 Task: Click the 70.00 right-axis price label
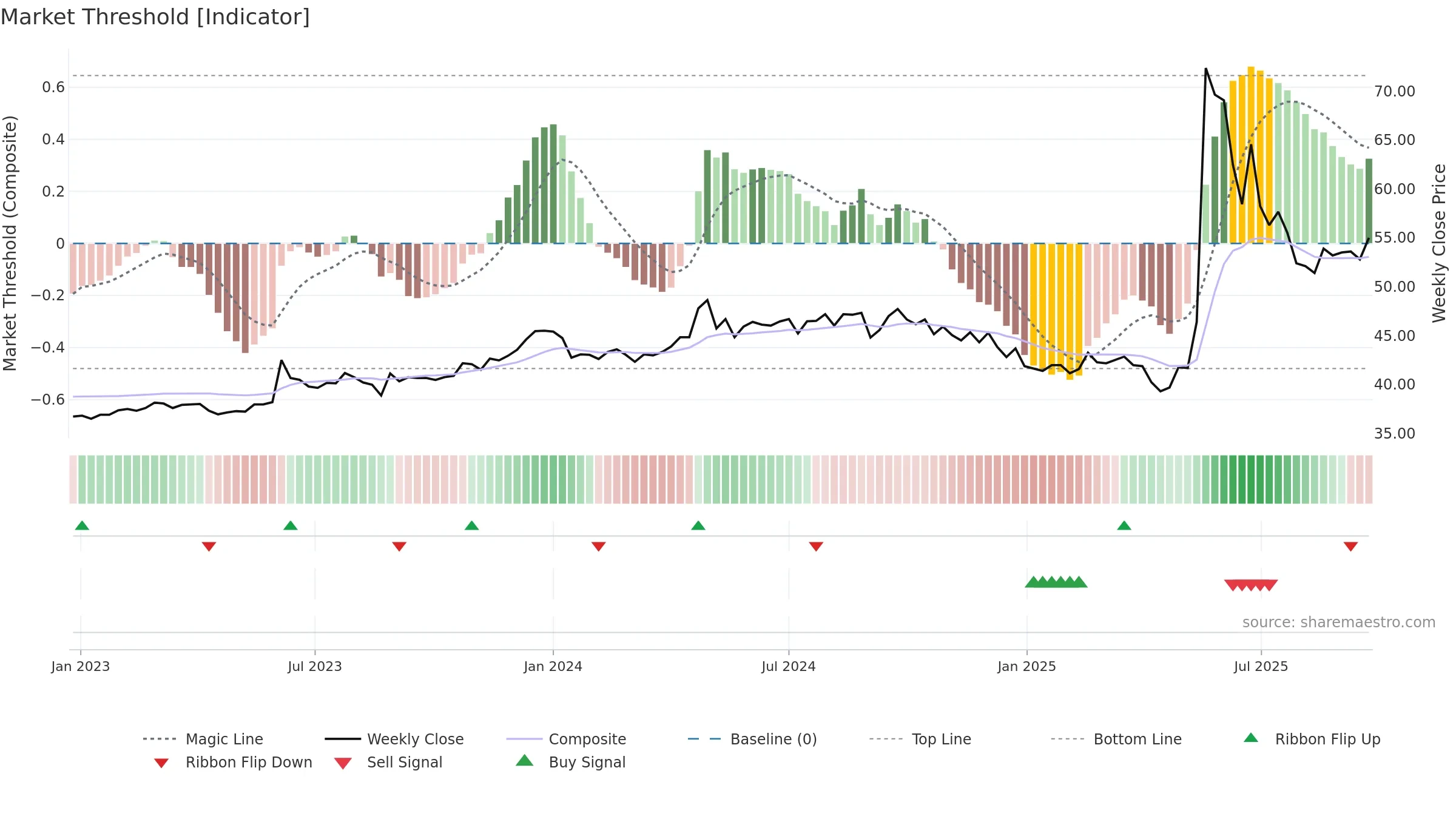(1395, 92)
